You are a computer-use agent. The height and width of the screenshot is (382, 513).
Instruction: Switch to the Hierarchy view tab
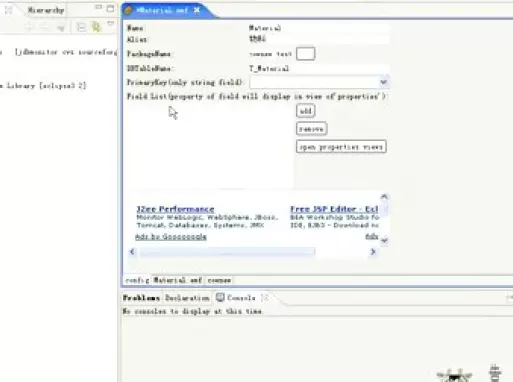point(46,10)
